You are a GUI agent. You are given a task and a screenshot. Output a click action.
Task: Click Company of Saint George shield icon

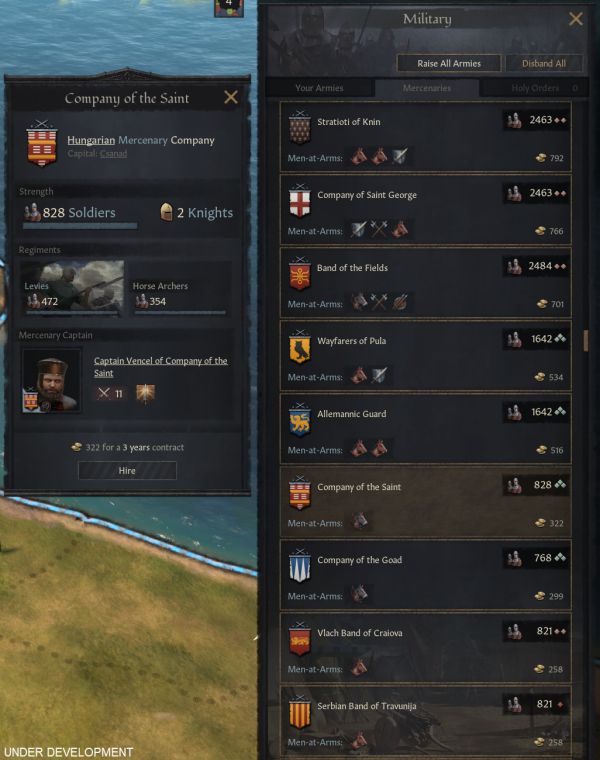point(300,201)
